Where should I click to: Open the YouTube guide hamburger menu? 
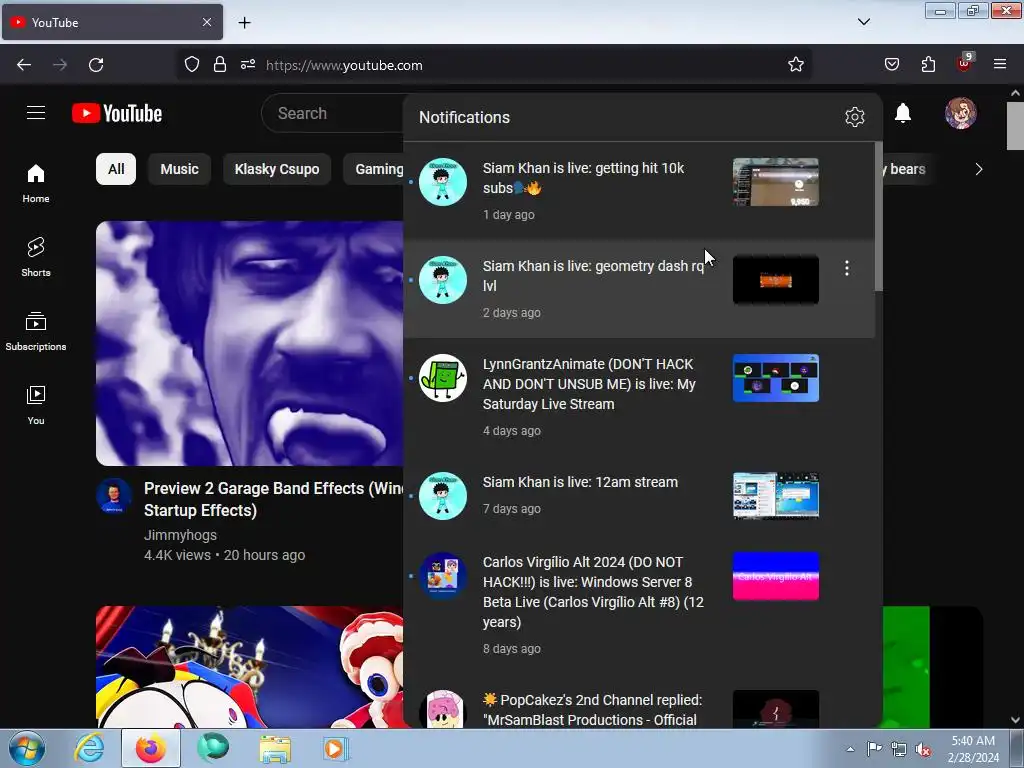36,113
